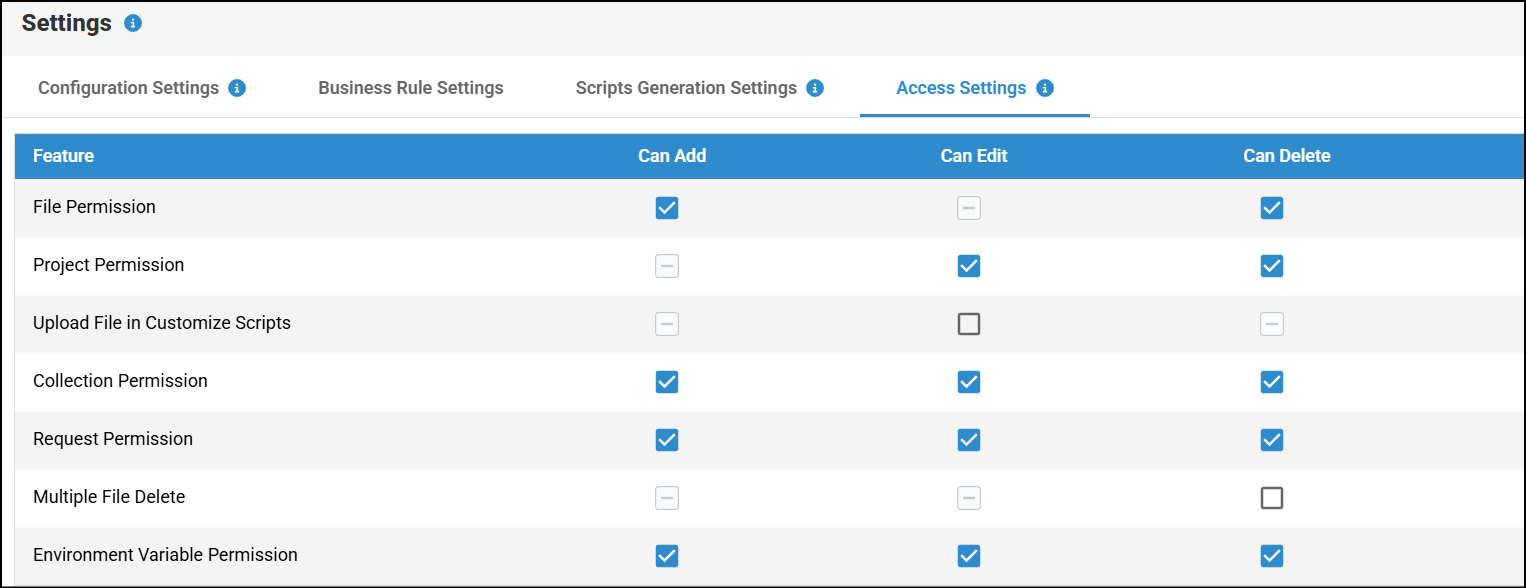Click the Feature column header
The width and height of the screenshot is (1526, 588).
[64, 156]
